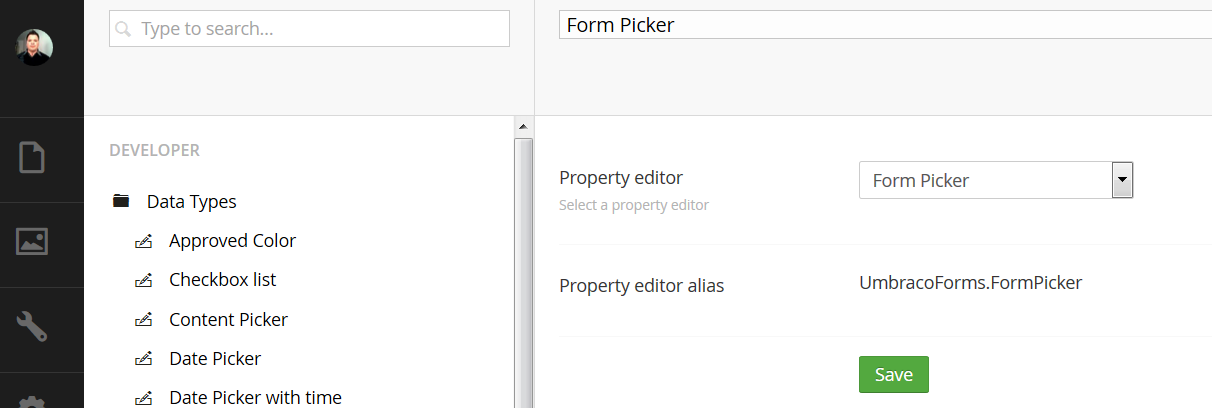Open the Developer wrench section
The height and width of the screenshot is (408, 1212).
32,326
